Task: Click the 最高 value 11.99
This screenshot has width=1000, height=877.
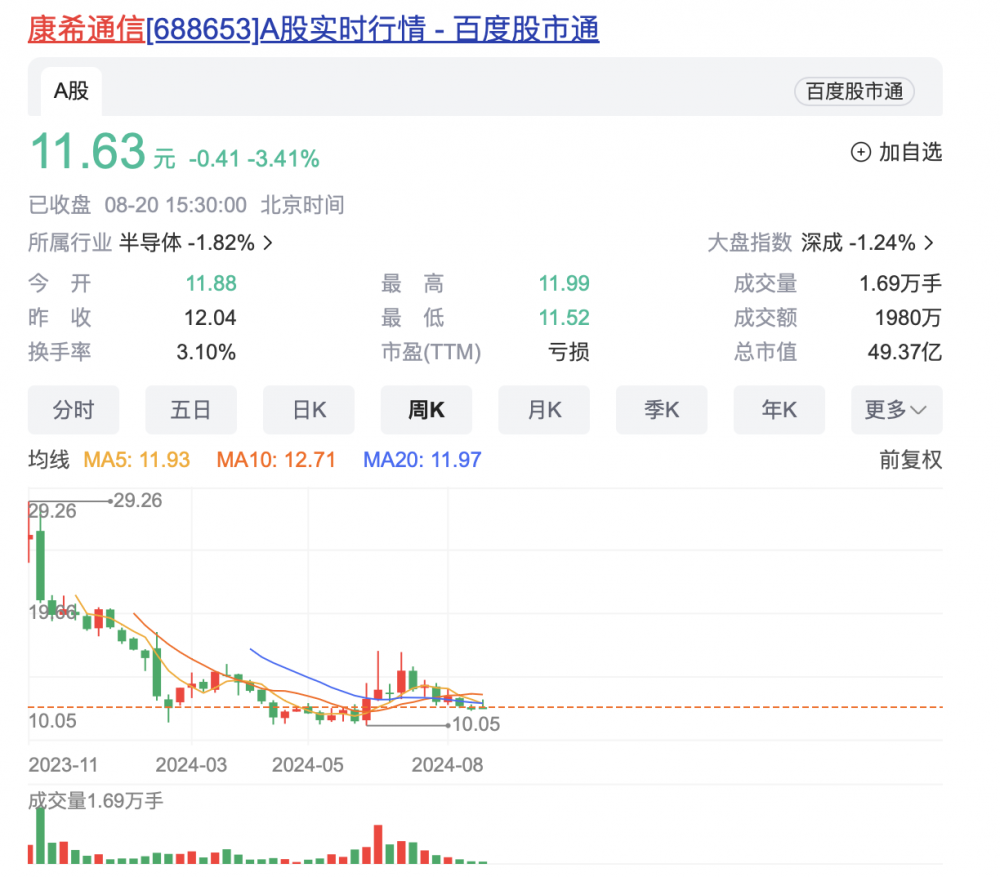Action: (x=564, y=283)
